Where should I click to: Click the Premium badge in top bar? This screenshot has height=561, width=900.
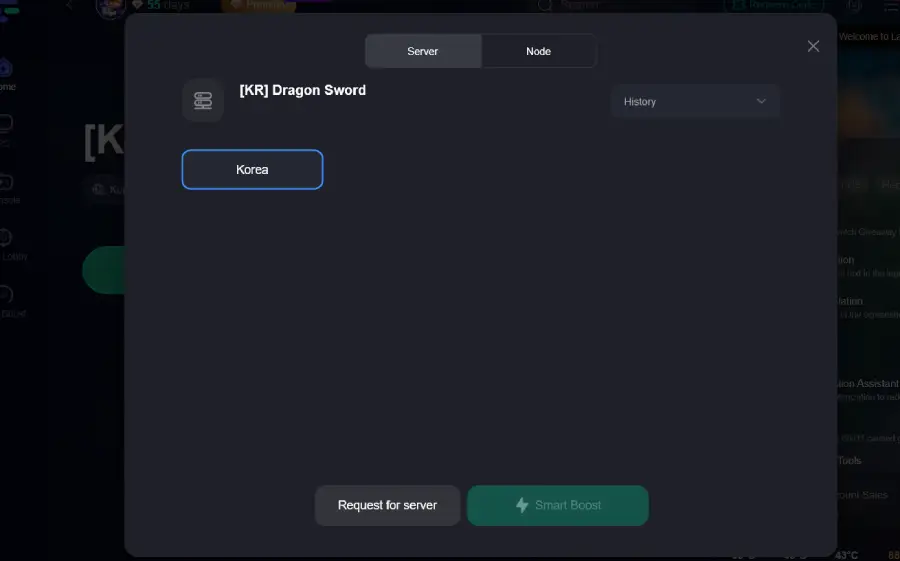pos(258,5)
